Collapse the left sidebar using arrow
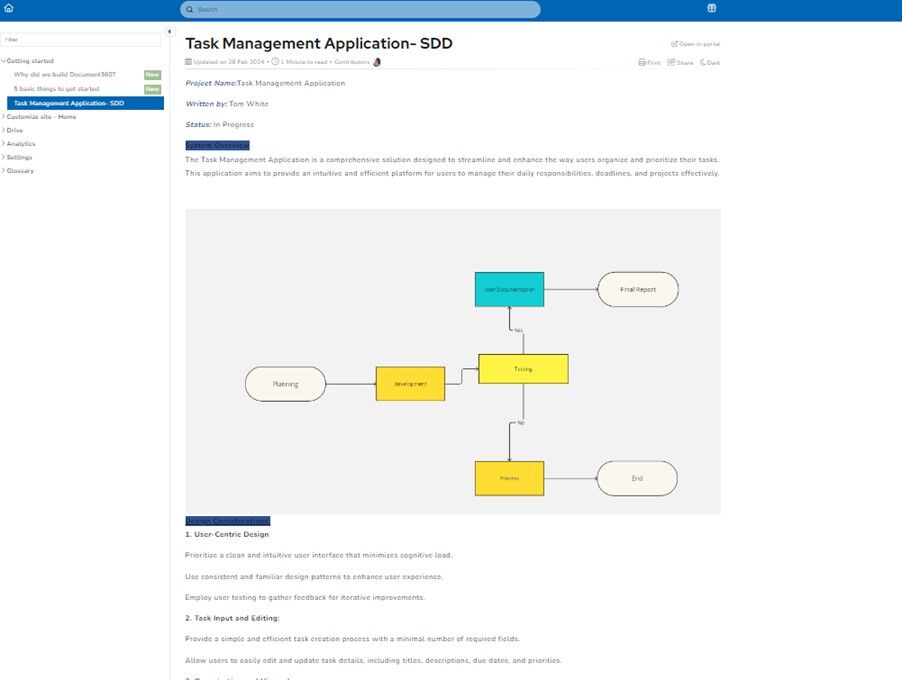This screenshot has height=680, width=902. click(x=169, y=32)
